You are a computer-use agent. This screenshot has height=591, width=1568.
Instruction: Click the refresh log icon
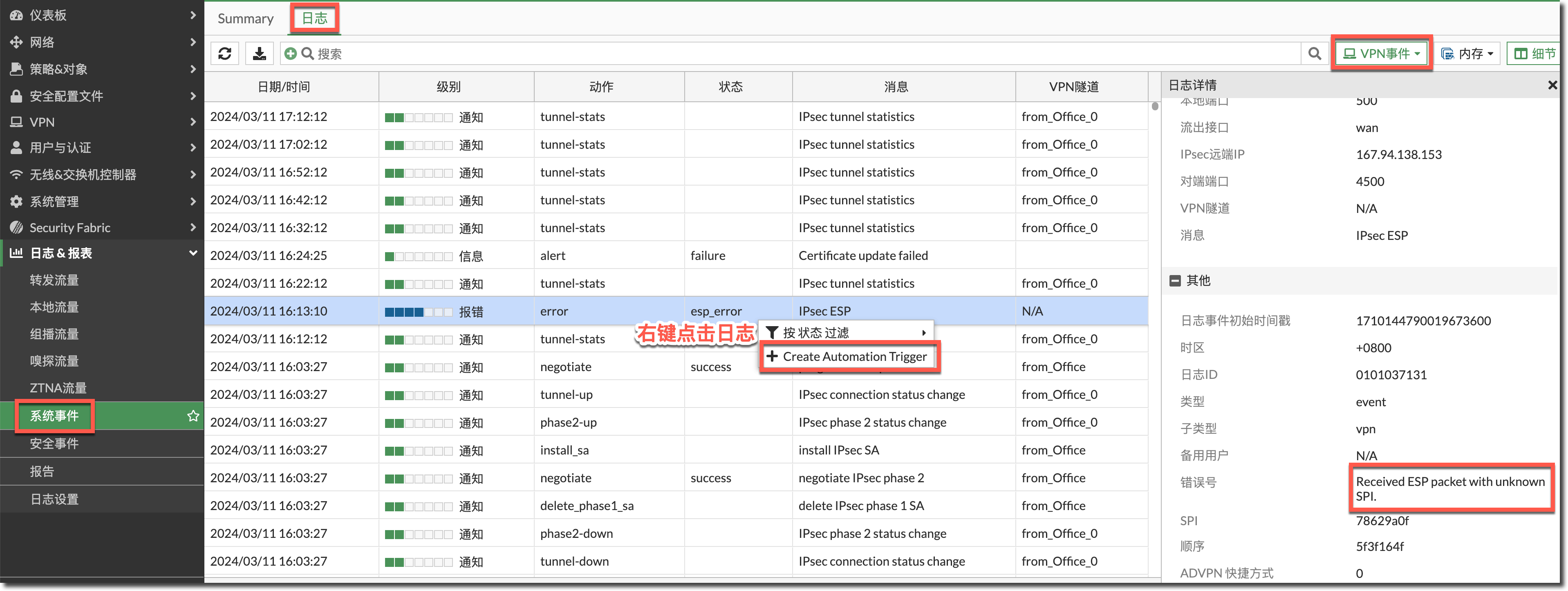click(x=224, y=54)
